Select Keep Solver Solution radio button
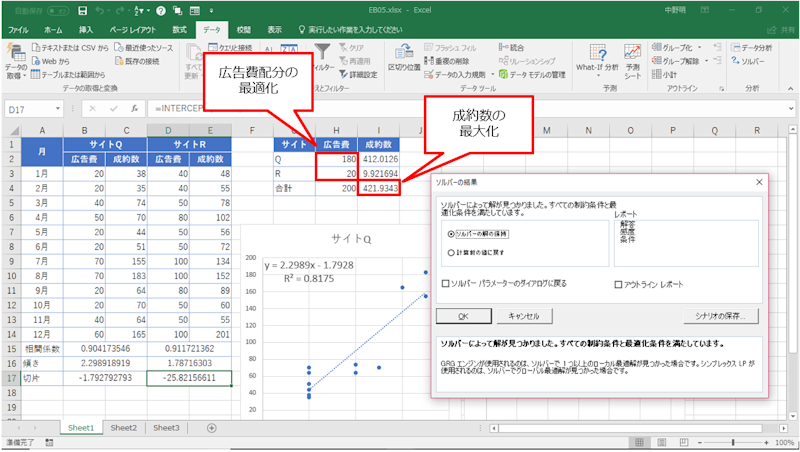 [451, 234]
